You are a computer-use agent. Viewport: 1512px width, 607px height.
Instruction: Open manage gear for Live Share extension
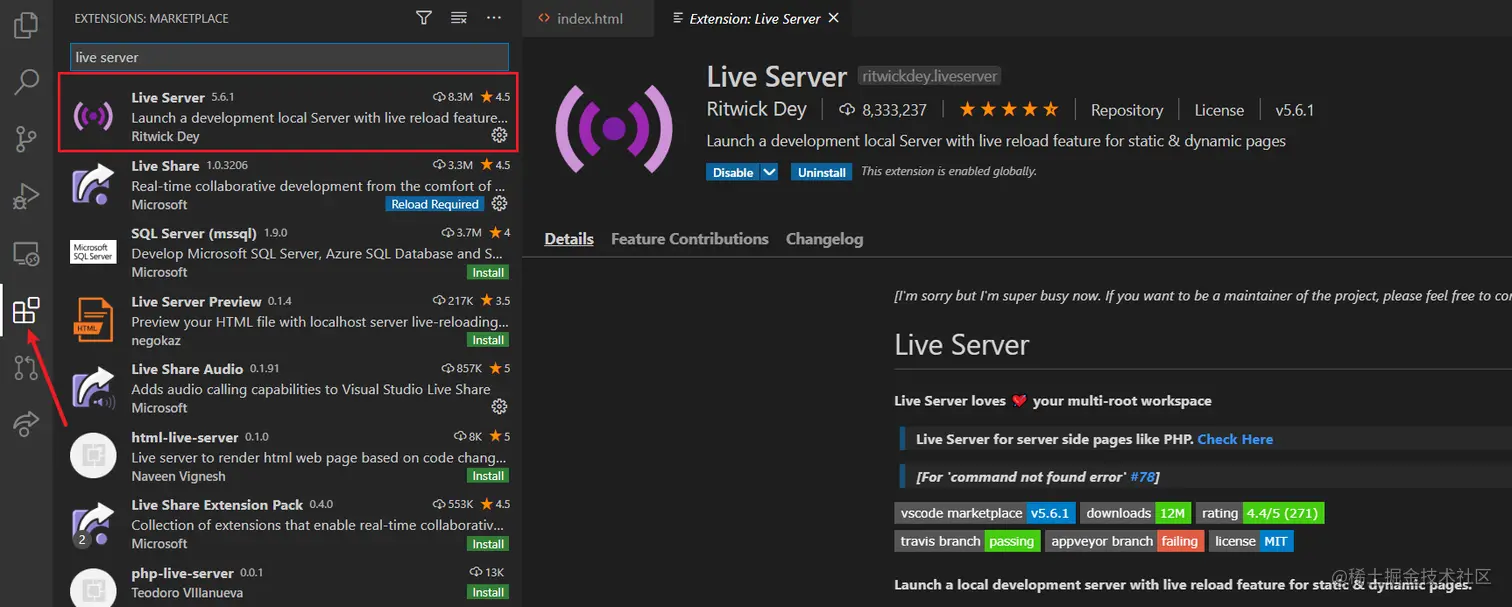500,204
